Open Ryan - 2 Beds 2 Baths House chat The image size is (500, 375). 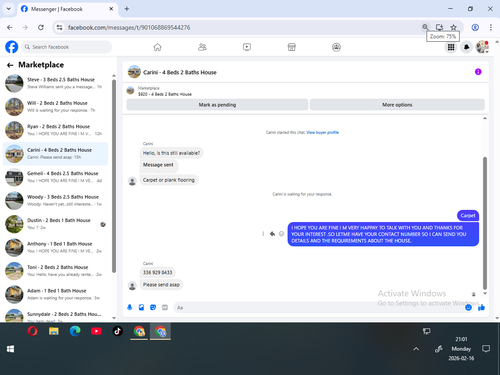[x=55, y=130]
